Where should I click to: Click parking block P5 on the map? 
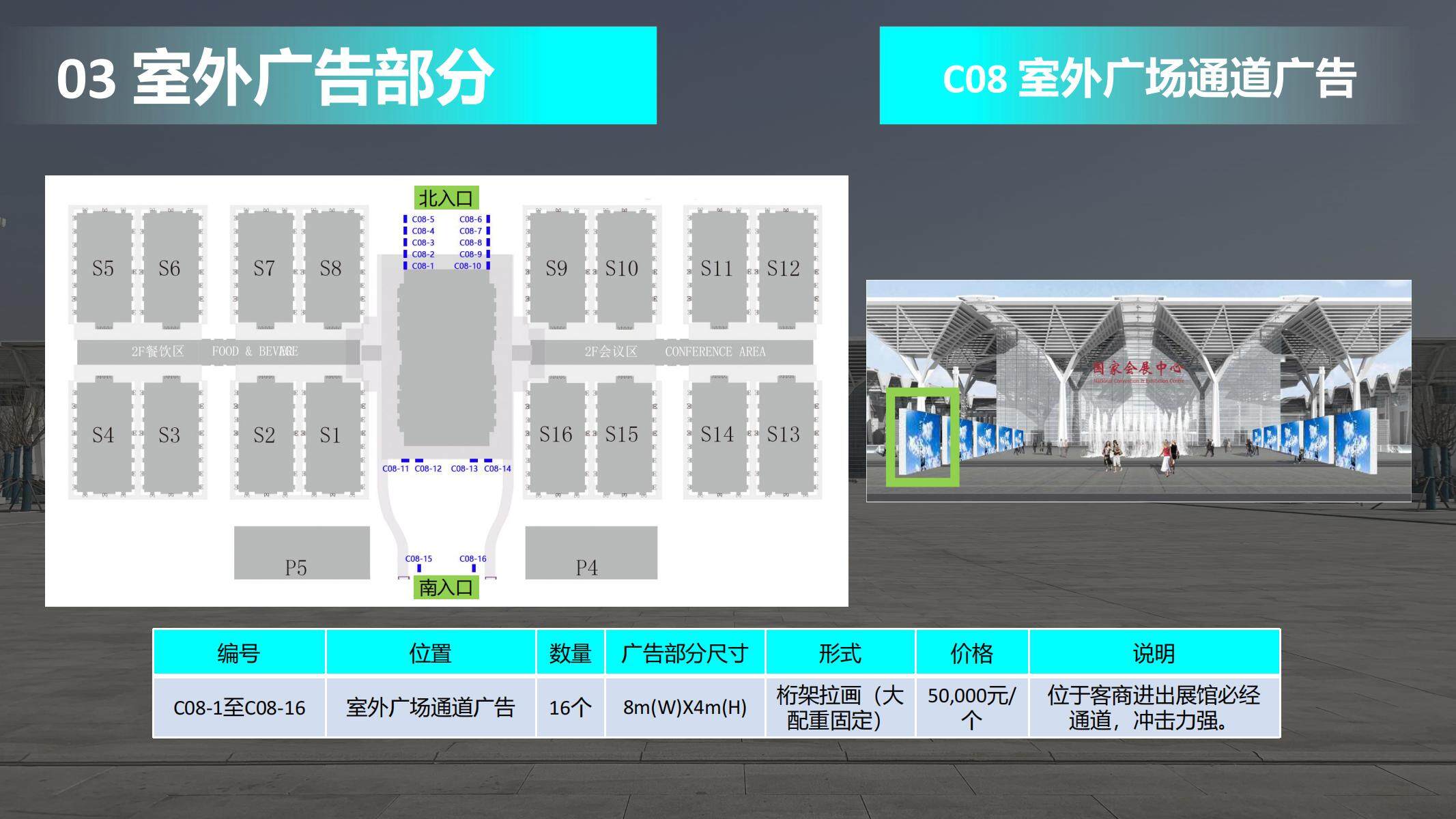pyautogui.click(x=302, y=553)
